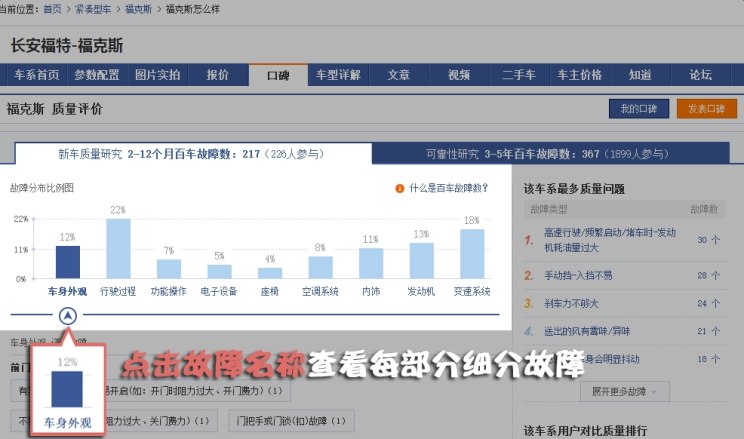Click the 功能操作 7% bar
Image resolution: width=744 pixels, height=439 pixels.
point(169,269)
